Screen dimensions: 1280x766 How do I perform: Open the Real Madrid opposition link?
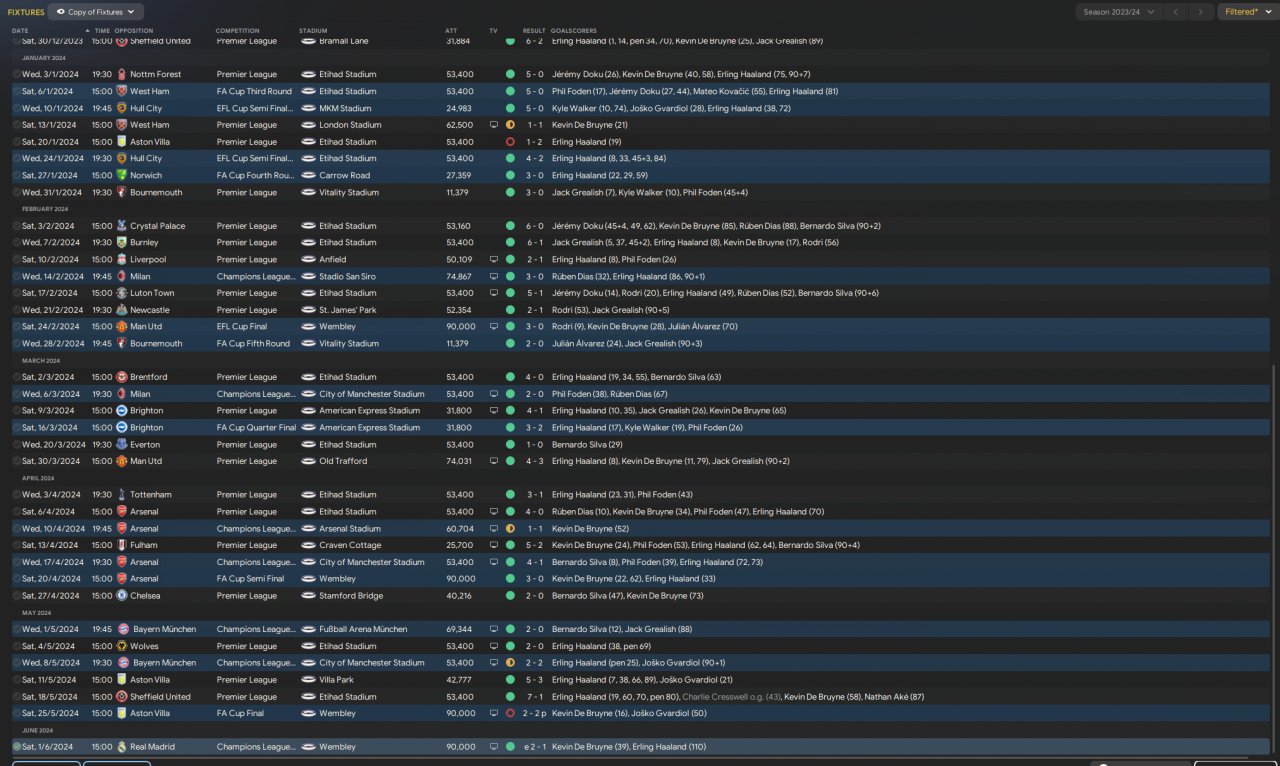point(153,747)
